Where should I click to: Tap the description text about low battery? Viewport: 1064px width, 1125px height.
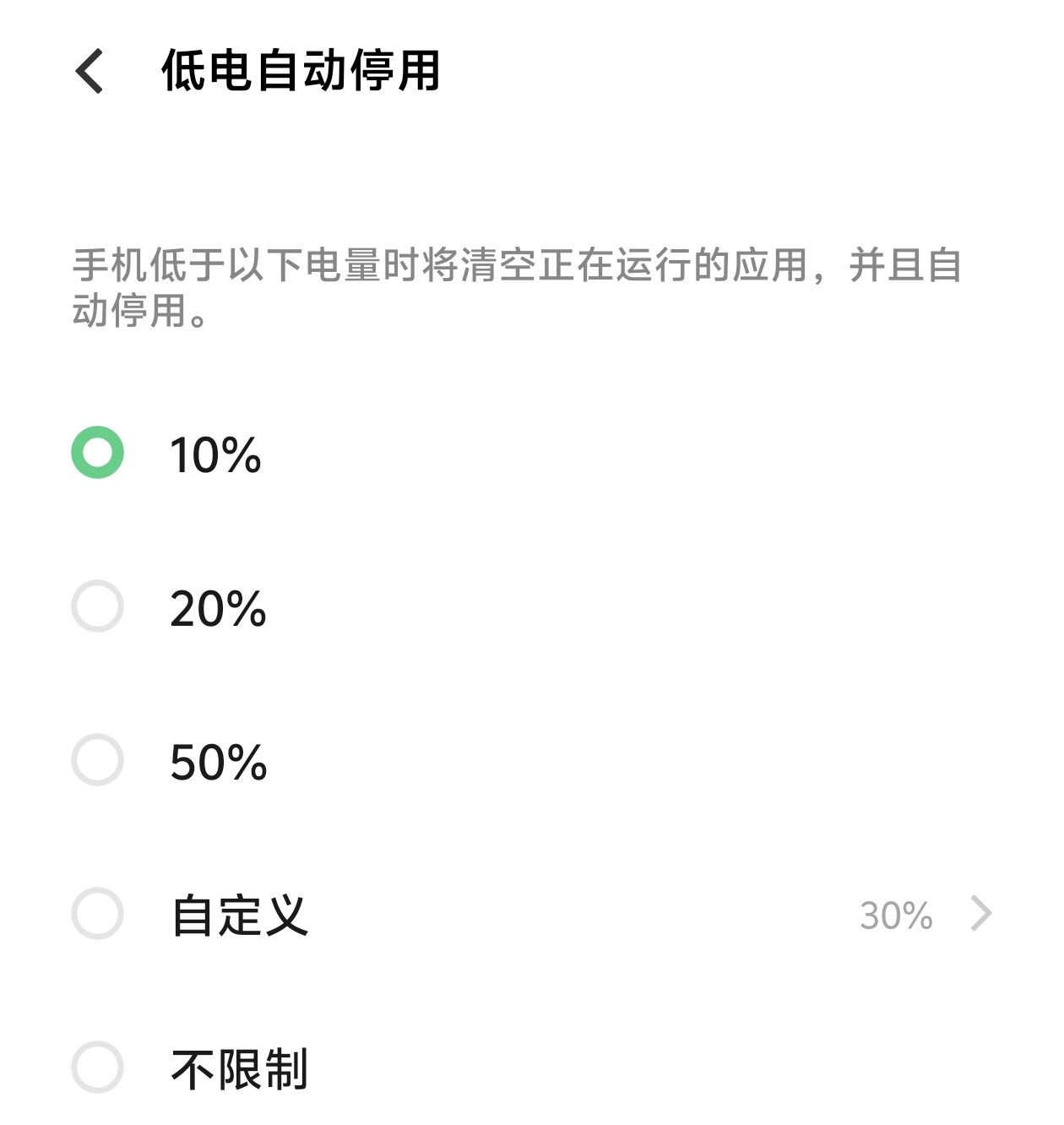(517, 287)
